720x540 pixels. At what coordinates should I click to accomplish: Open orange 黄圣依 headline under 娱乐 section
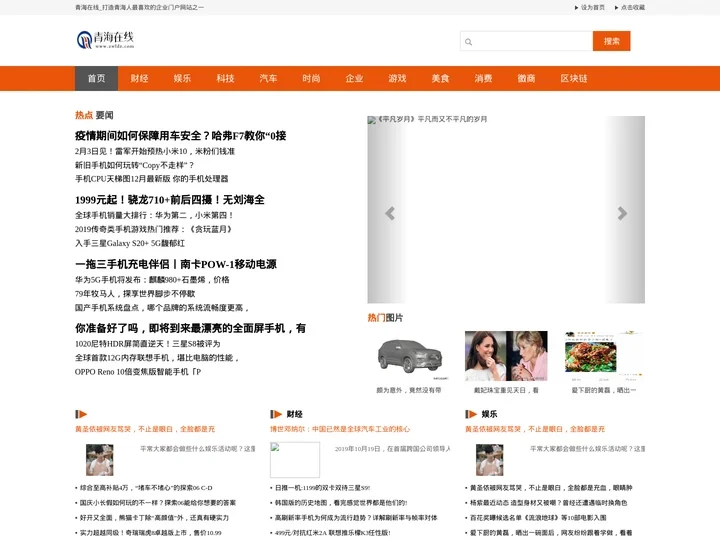[534, 429]
